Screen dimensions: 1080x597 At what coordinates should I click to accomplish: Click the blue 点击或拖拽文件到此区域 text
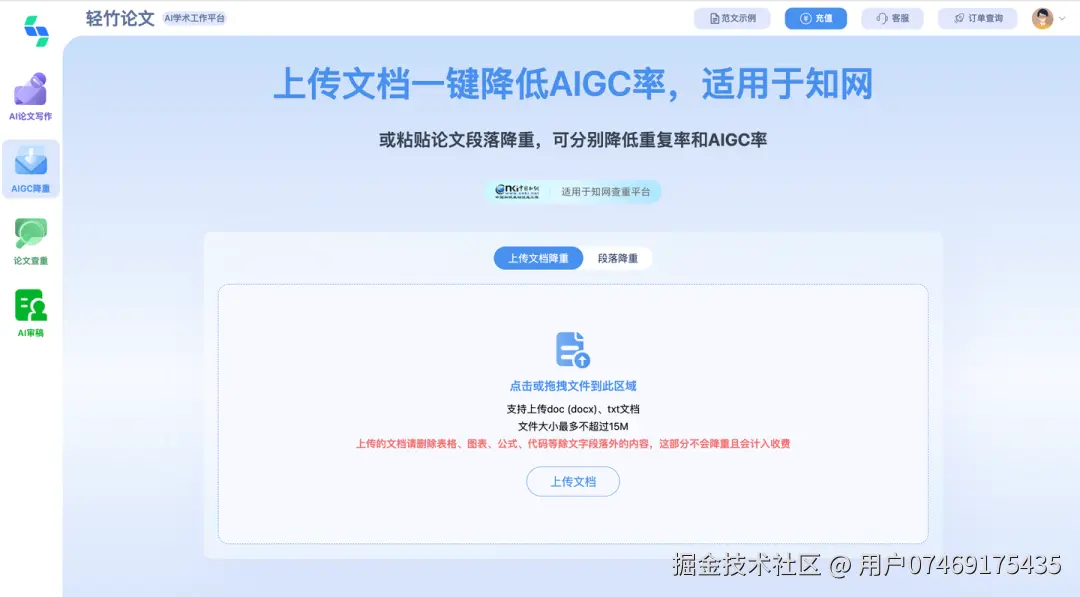pyautogui.click(x=572, y=385)
